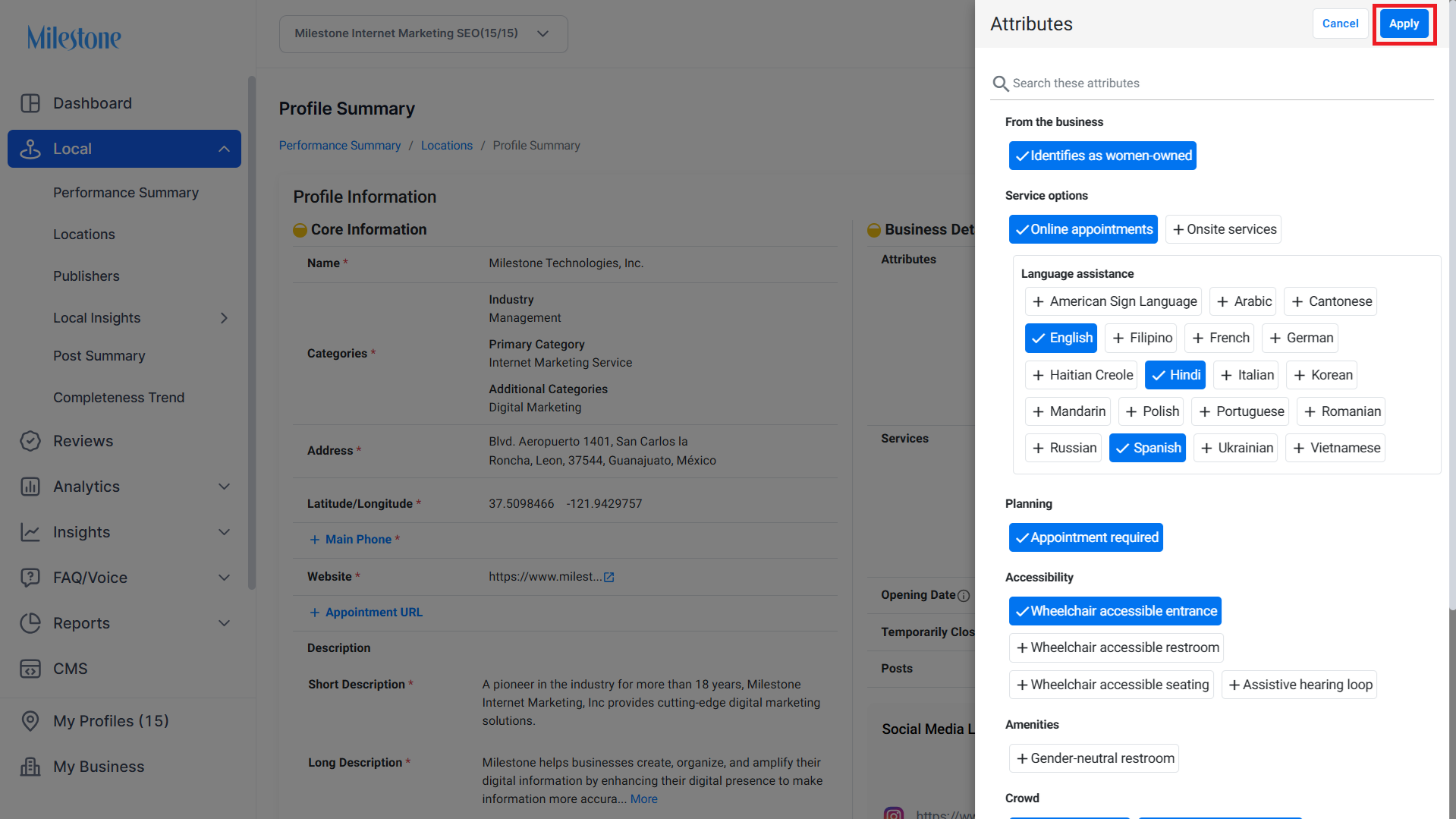Click the My Profiles location-pin icon
Viewport: 1456px width, 819px height.
click(30, 721)
